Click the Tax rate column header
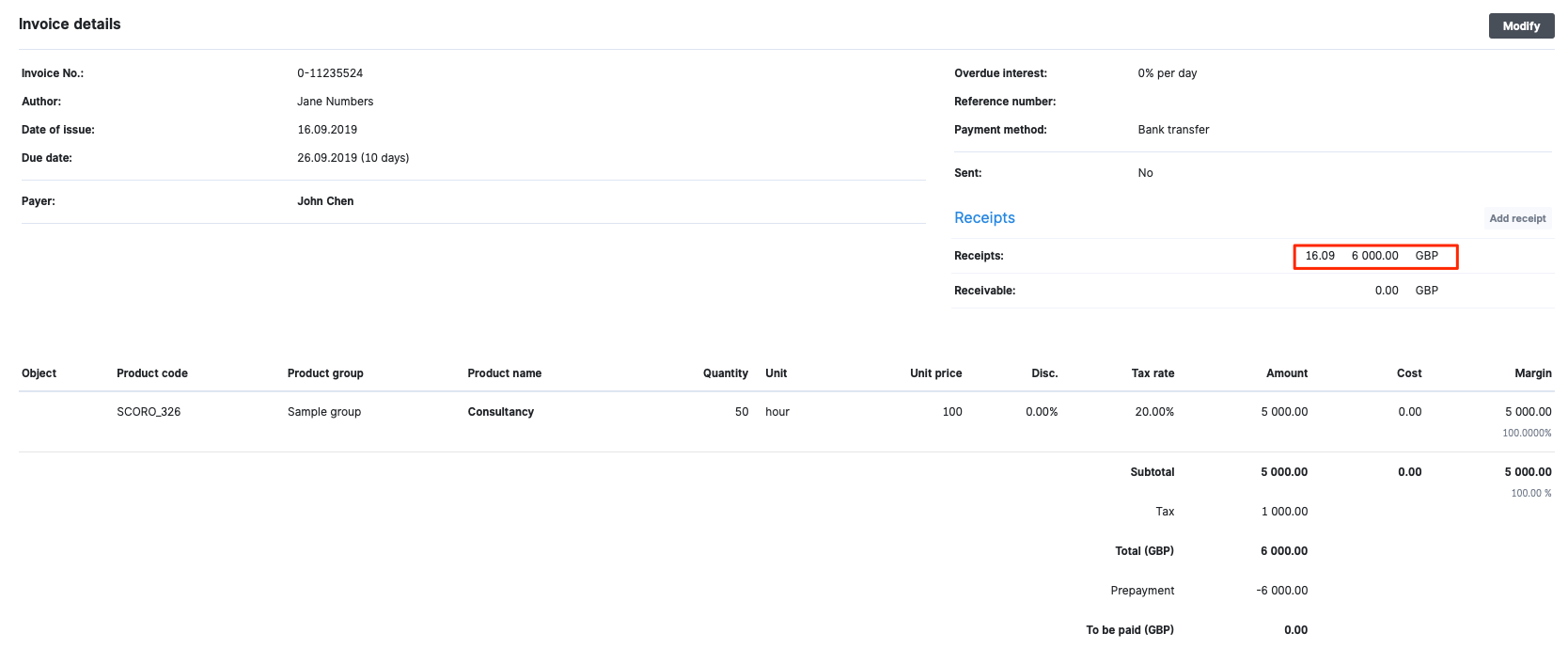Viewport: 1568px width, 649px height. pyautogui.click(x=1152, y=373)
